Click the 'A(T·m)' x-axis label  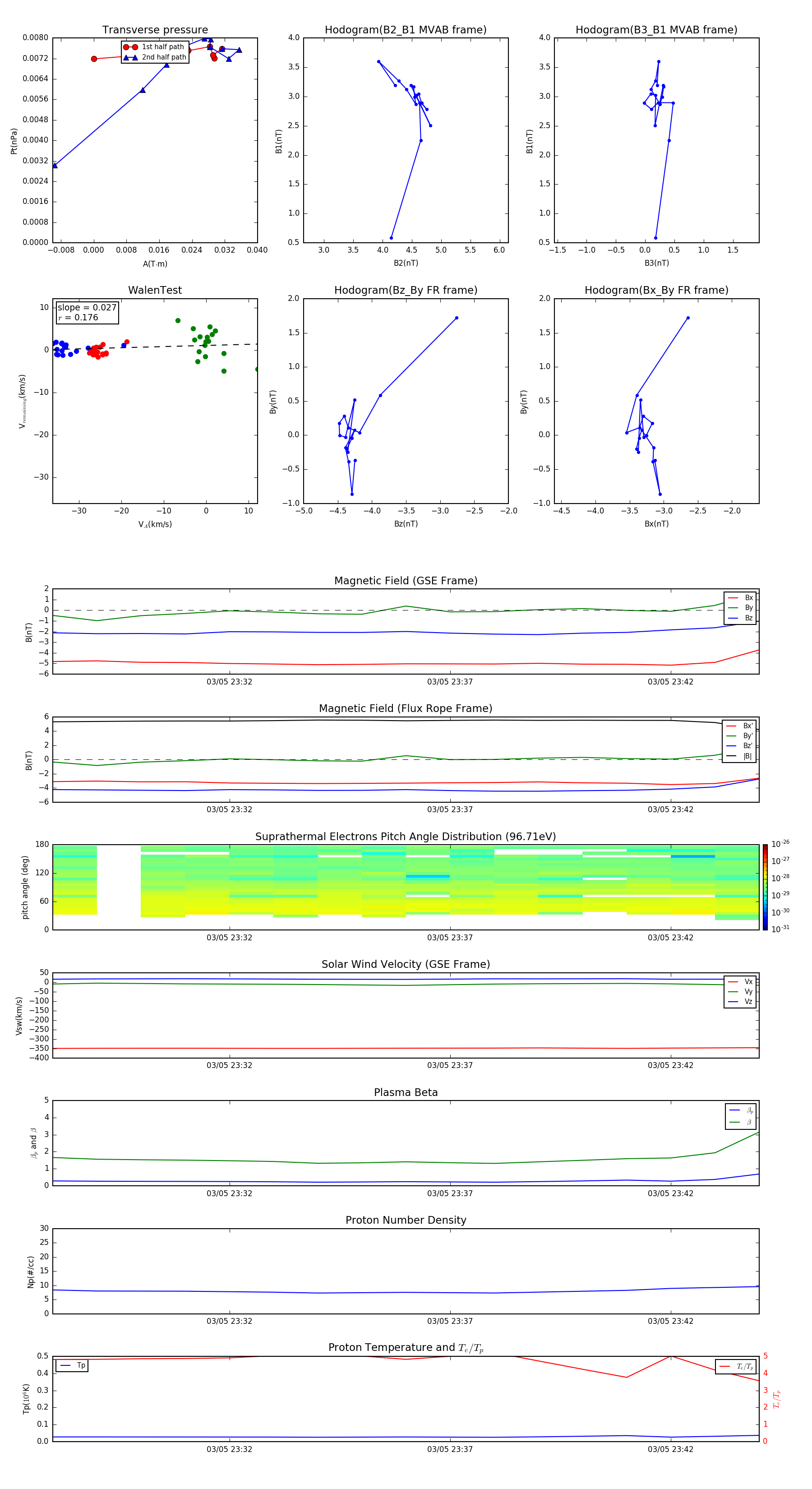coord(155,264)
